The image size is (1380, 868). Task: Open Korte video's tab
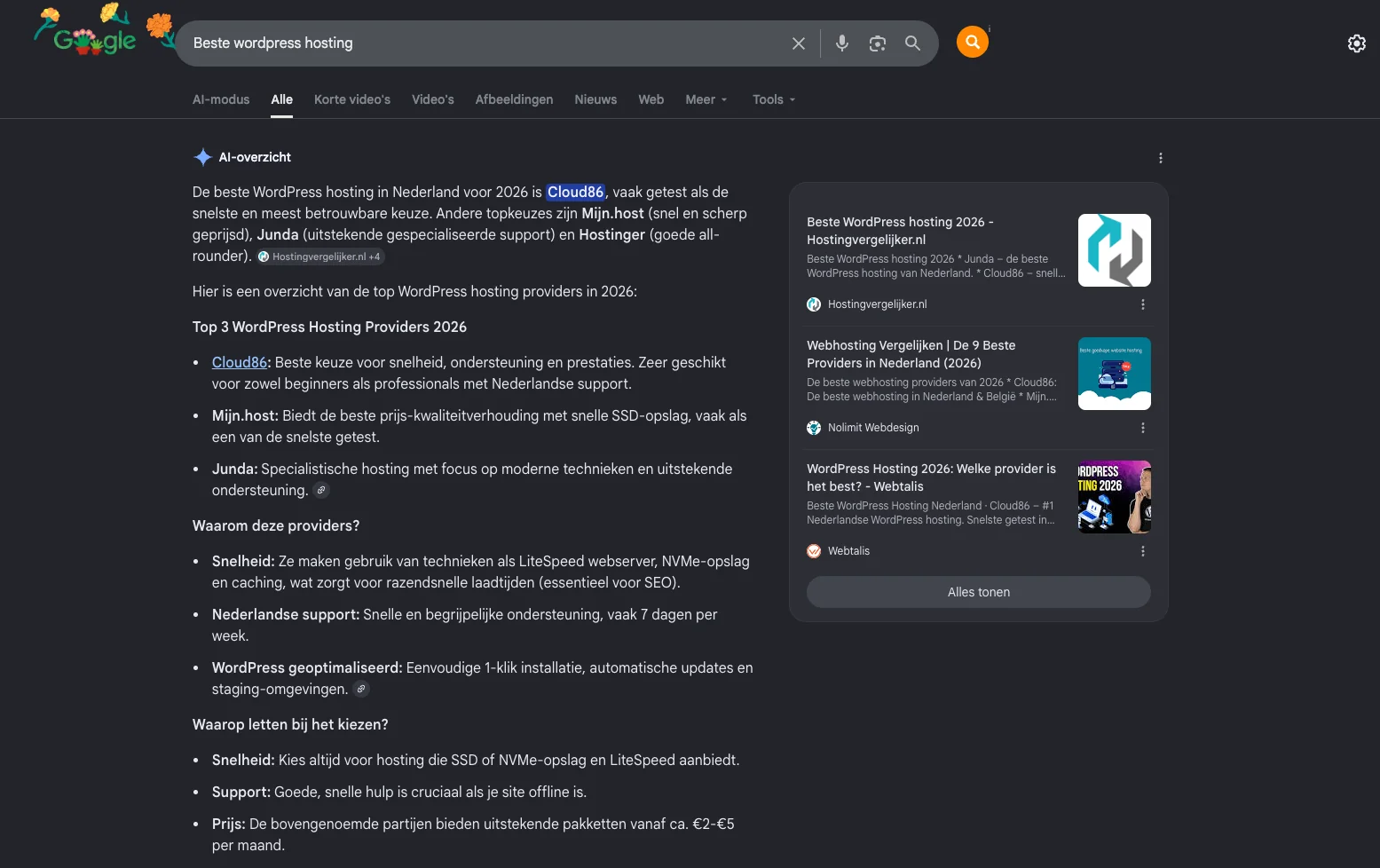tap(352, 99)
